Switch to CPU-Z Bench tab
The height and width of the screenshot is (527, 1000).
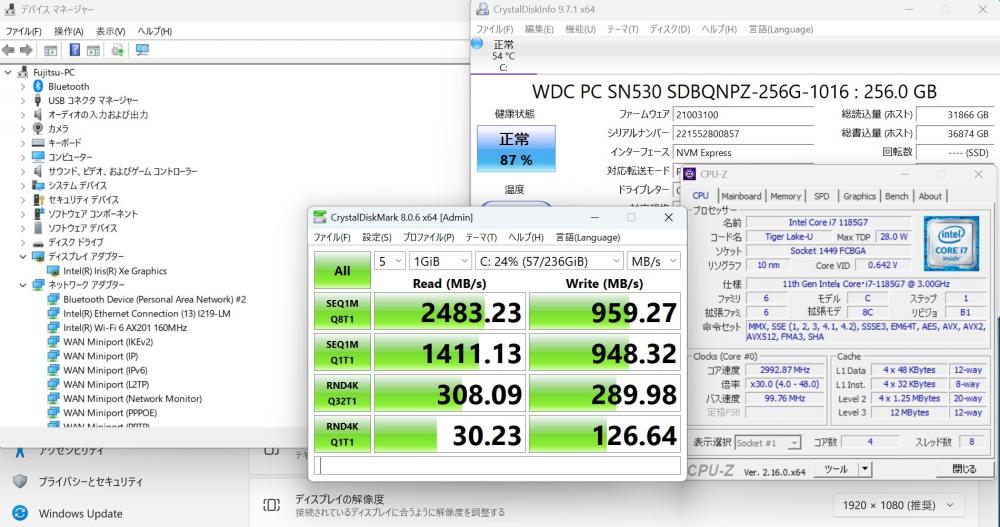(896, 197)
